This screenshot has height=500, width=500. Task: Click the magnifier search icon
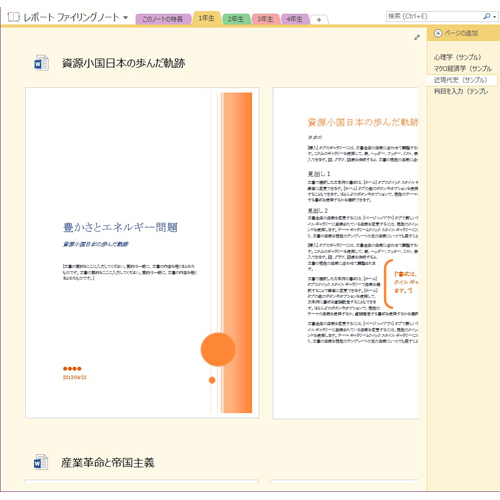point(487,16)
